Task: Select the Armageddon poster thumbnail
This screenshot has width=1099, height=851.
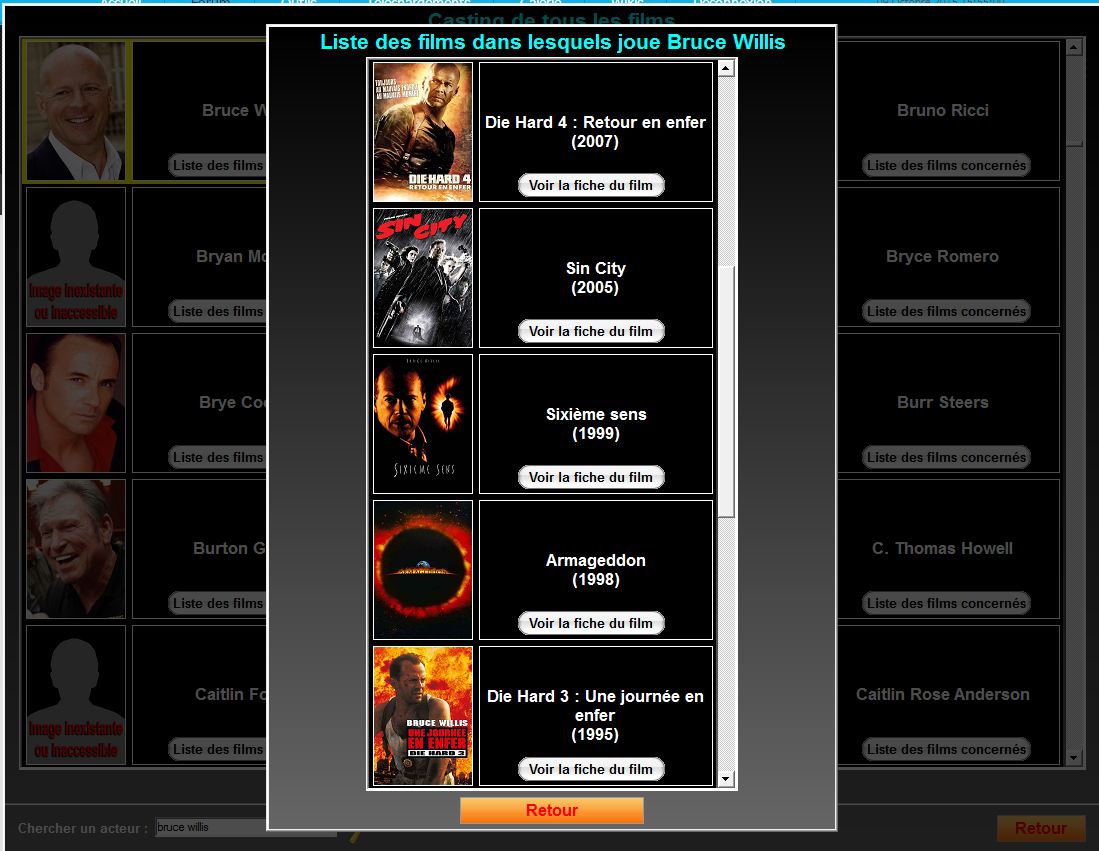Action: click(423, 570)
